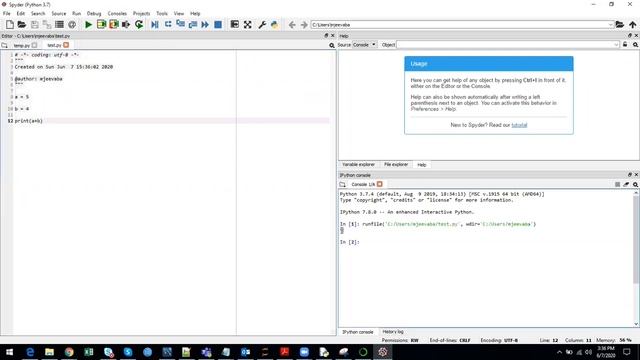Screen dimensions: 640x360
Task: Click the debugger step into icon
Action: coord(180,24)
